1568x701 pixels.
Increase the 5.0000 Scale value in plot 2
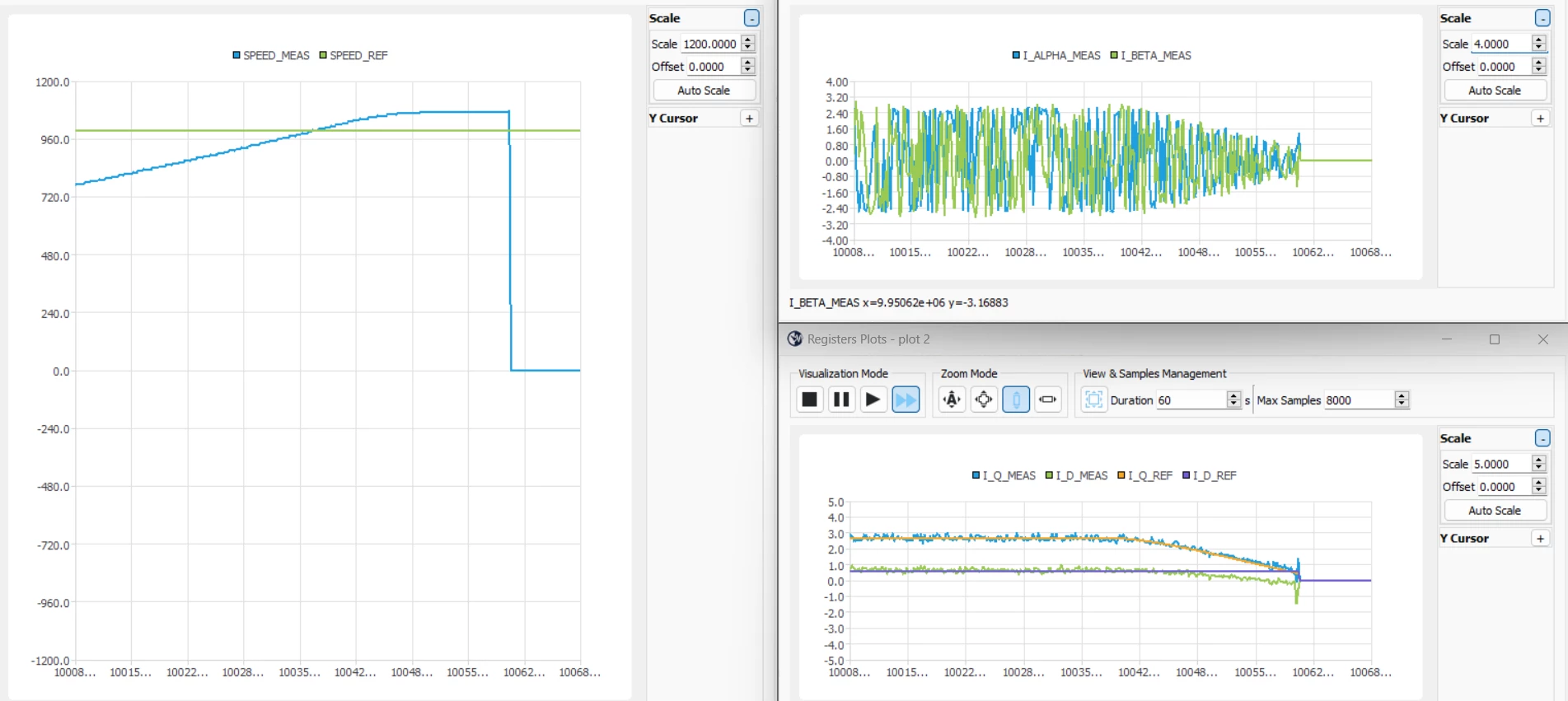click(1539, 460)
